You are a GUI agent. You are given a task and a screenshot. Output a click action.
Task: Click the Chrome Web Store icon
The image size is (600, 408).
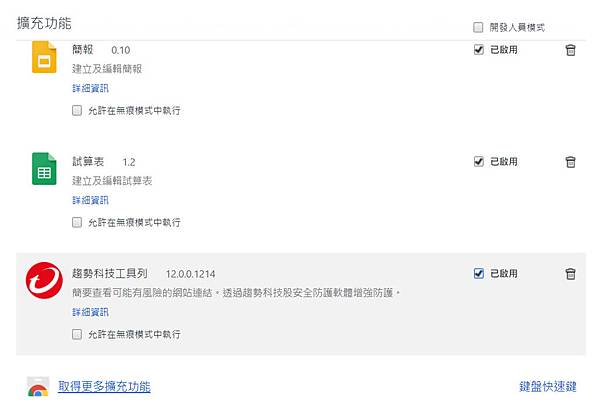(x=37, y=391)
